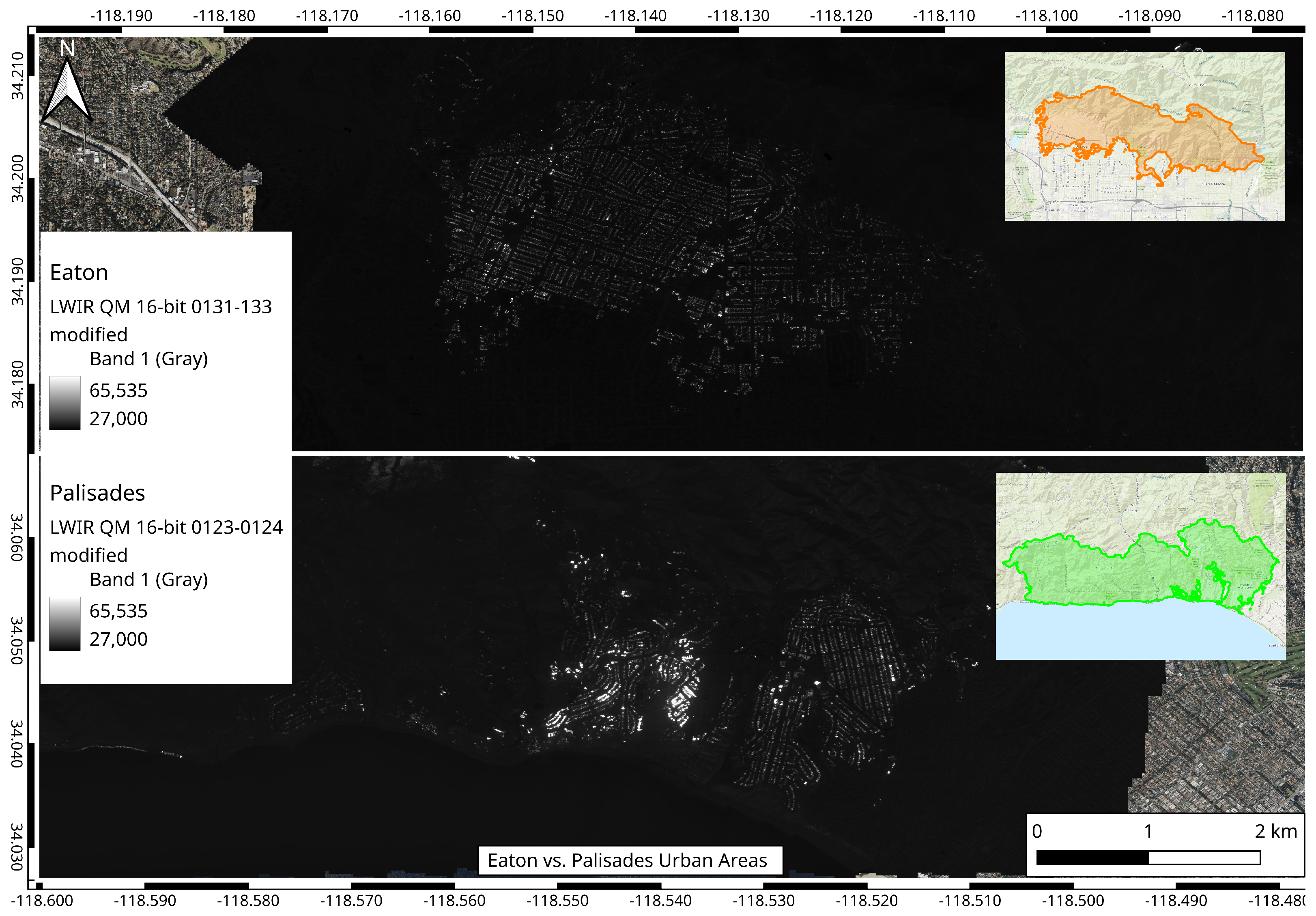Image resolution: width=1316 pixels, height=916 pixels.
Task: Click the 34.200 latitude label on left axis
Action: [17, 179]
